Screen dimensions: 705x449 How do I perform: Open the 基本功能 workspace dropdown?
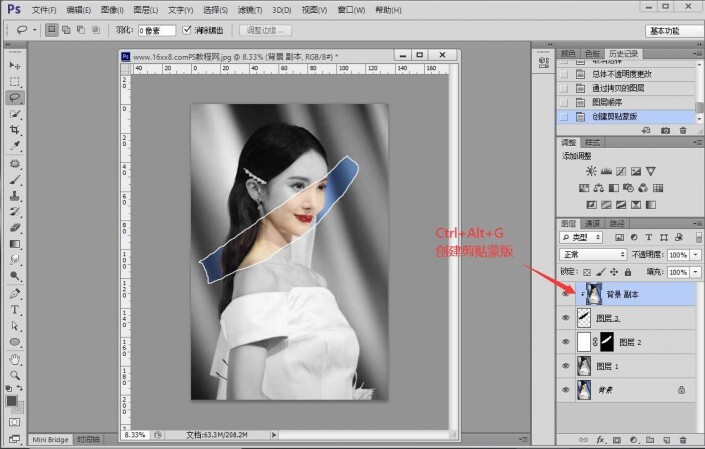(663, 30)
